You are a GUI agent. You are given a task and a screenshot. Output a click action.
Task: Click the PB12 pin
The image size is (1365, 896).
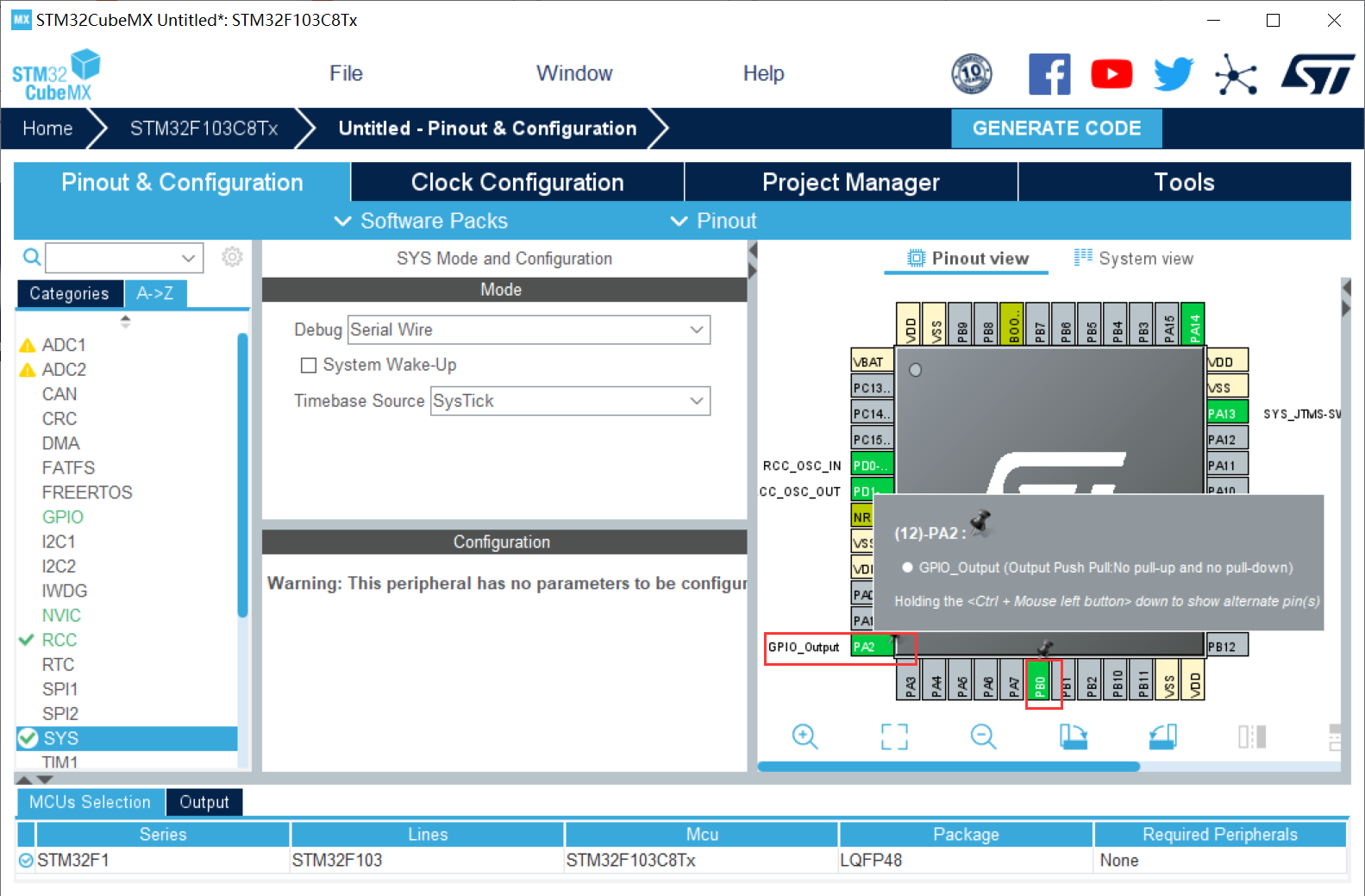click(x=1226, y=647)
